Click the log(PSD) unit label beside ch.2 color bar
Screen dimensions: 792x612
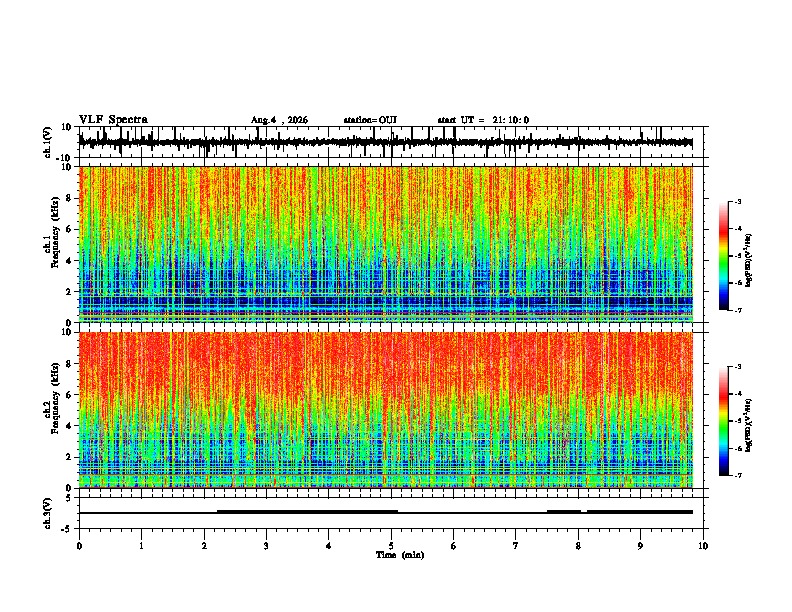click(749, 425)
